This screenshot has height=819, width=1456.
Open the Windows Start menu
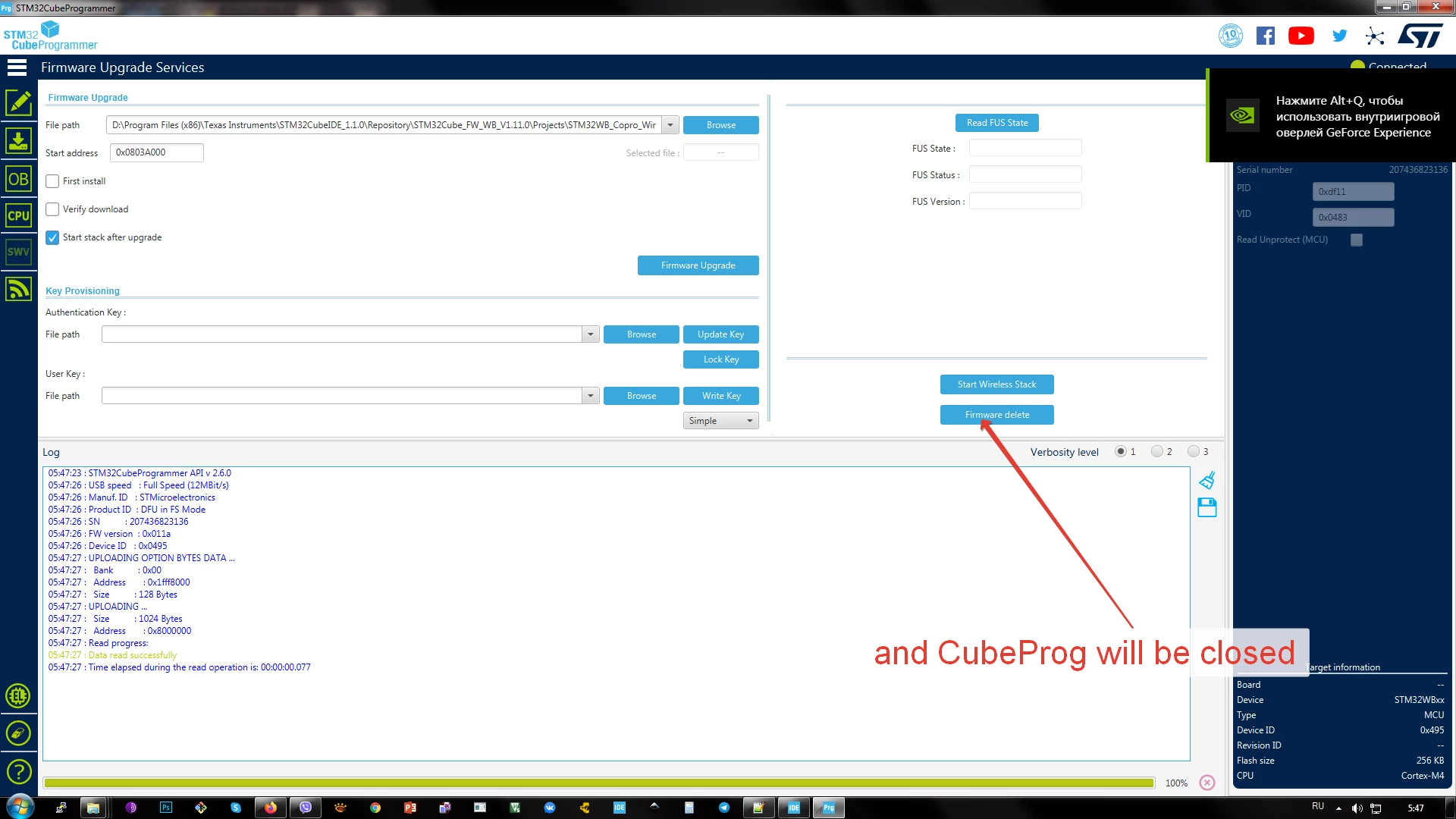click(19, 807)
